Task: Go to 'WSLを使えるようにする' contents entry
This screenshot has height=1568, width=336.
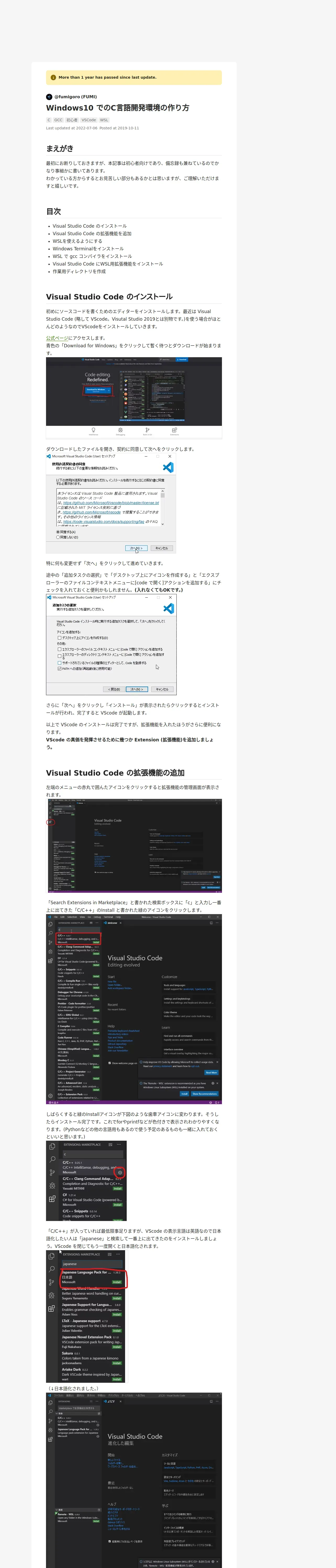Action: click(x=77, y=241)
